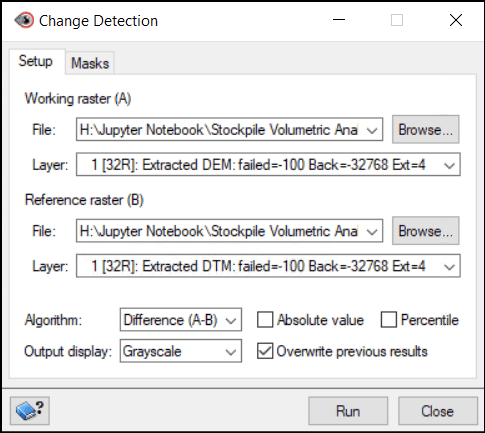Enable the Absolute value checkbox
485x433 pixels.
coord(265,320)
